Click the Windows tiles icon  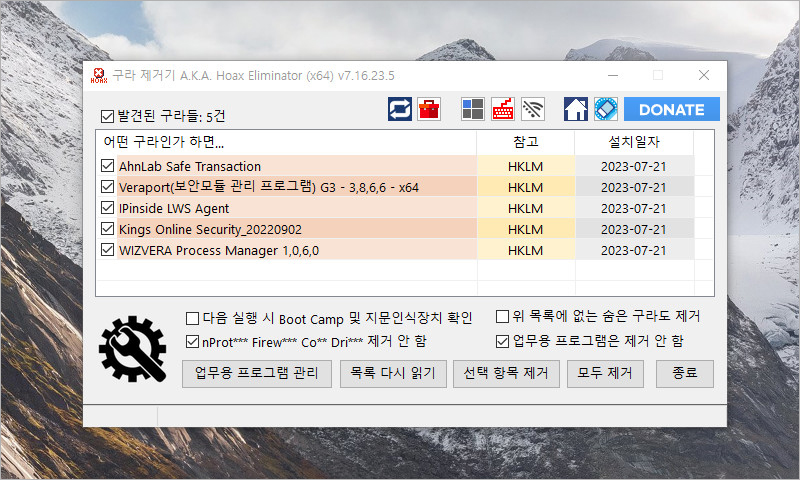pyautogui.click(x=472, y=109)
